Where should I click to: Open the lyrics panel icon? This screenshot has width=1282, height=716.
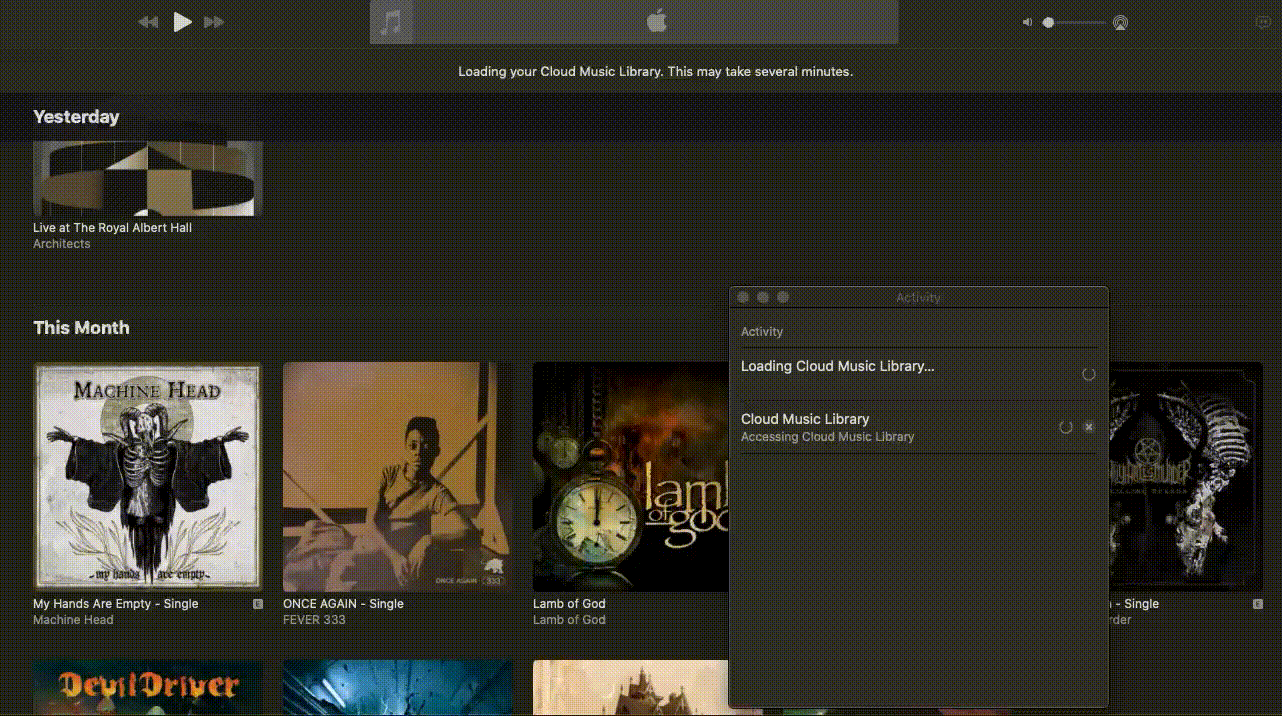[1262, 22]
